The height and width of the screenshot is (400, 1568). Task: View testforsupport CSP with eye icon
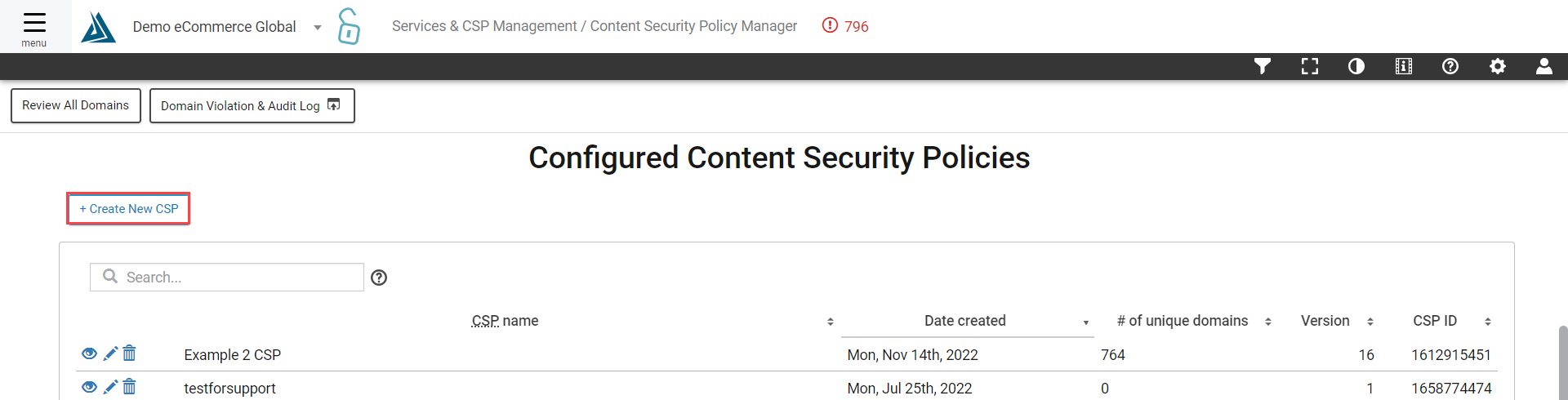(90, 387)
